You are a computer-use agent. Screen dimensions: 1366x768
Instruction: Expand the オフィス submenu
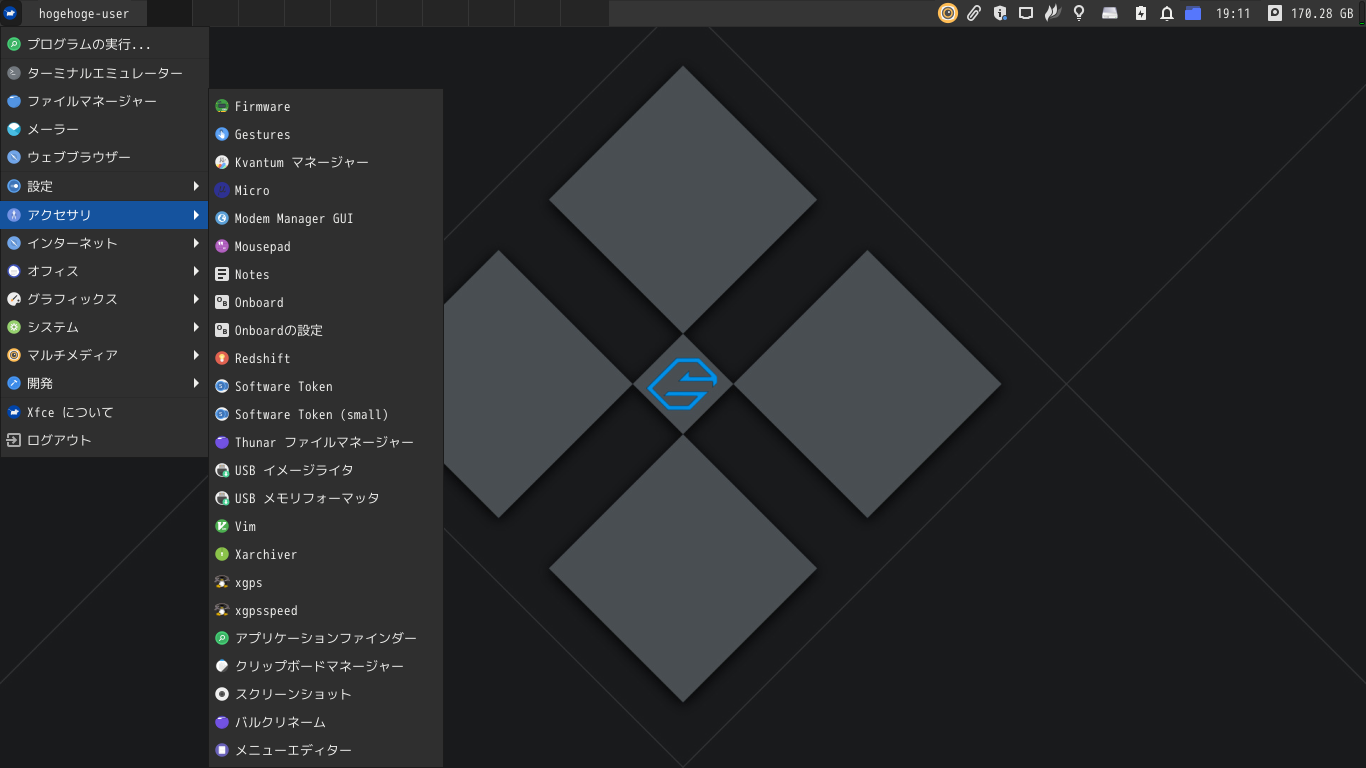[105, 271]
